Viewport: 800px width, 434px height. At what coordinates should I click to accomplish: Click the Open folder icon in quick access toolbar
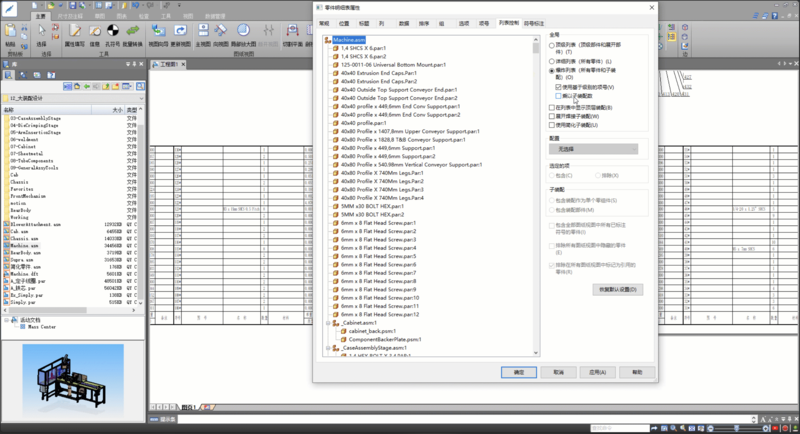(x=51, y=5)
